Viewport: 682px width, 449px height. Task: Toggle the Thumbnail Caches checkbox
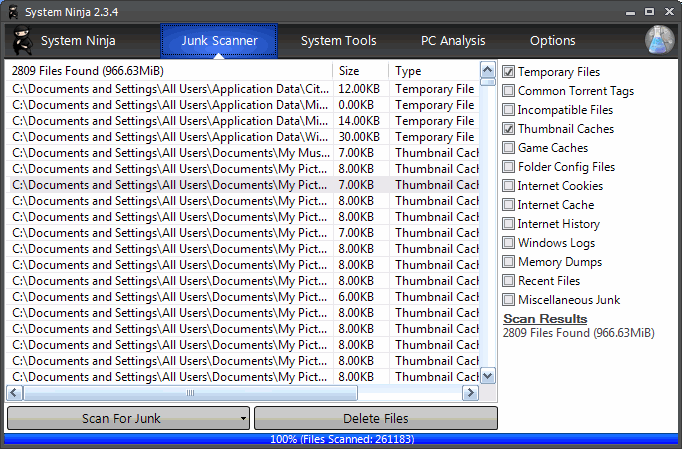[x=509, y=129]
